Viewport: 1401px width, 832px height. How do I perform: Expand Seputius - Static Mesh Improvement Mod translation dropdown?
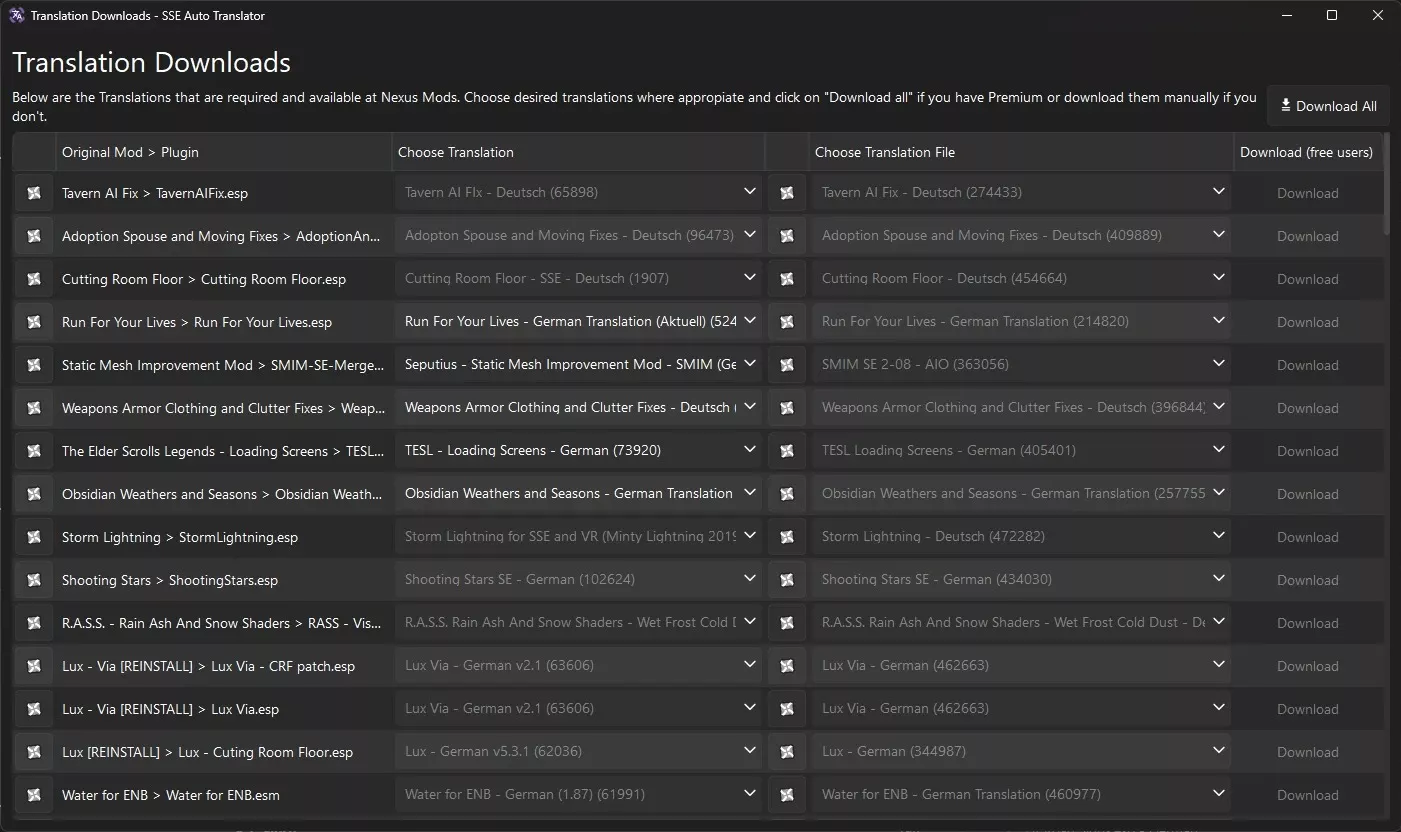click(x=579, y=365)
